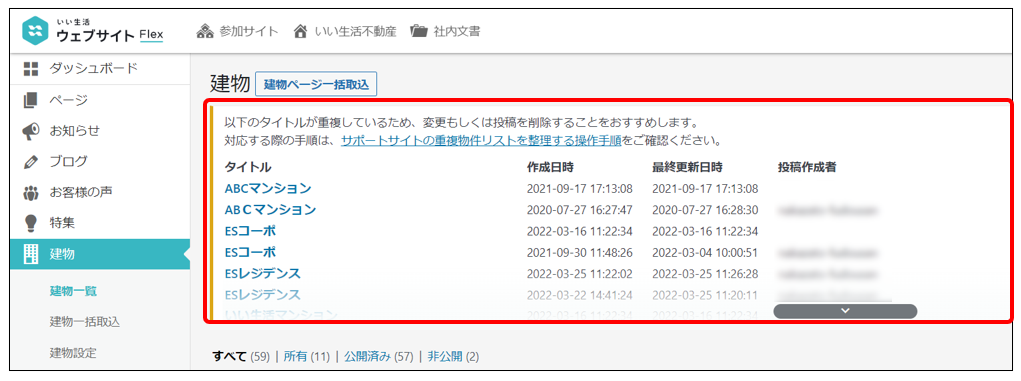Open the 建物一括取込 submenu item
The width and height of the screenshot is (1021, 381).
click(x=85, y=322)
